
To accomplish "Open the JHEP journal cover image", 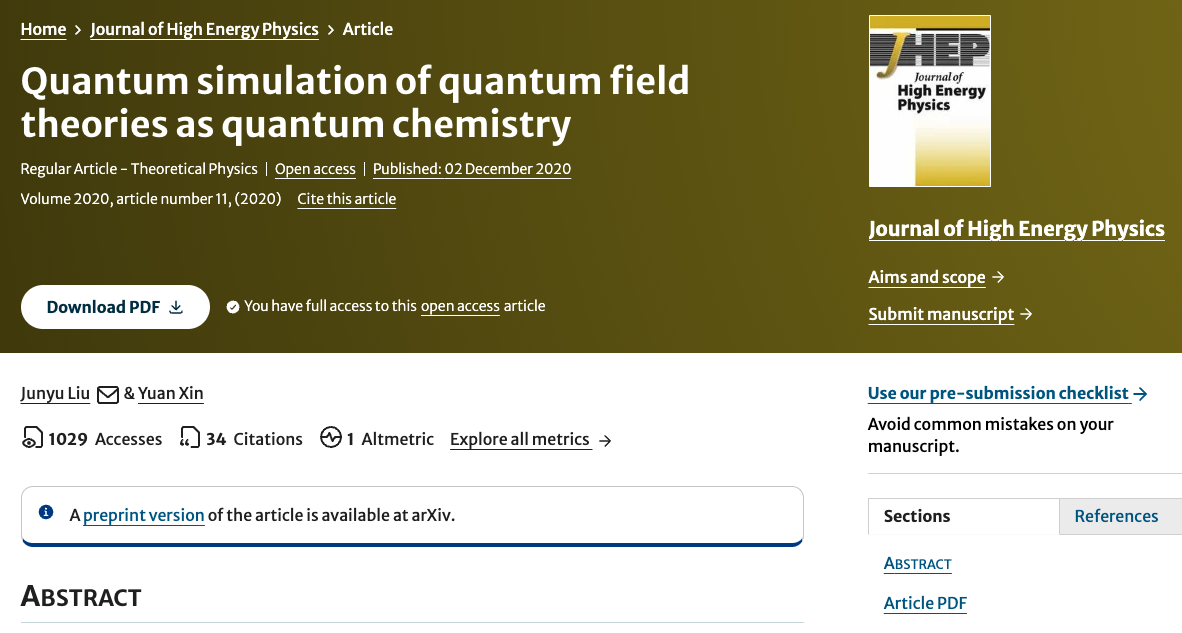I will [929, 101].
